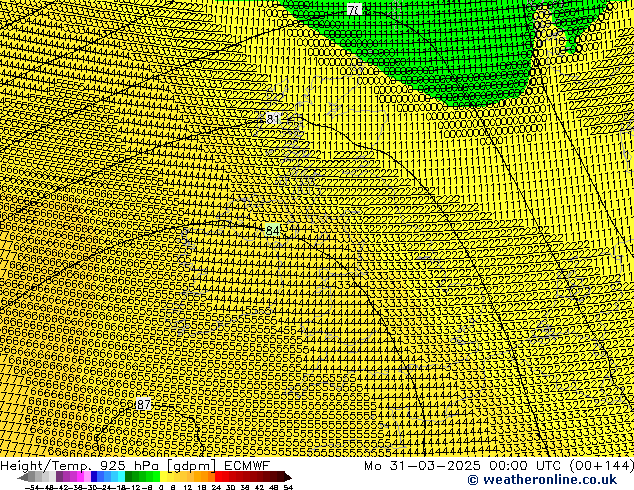This screenshot has width=634, height=490.
Task: Click the legend value 0 on the color scale
Action: (x=161, y=487)
